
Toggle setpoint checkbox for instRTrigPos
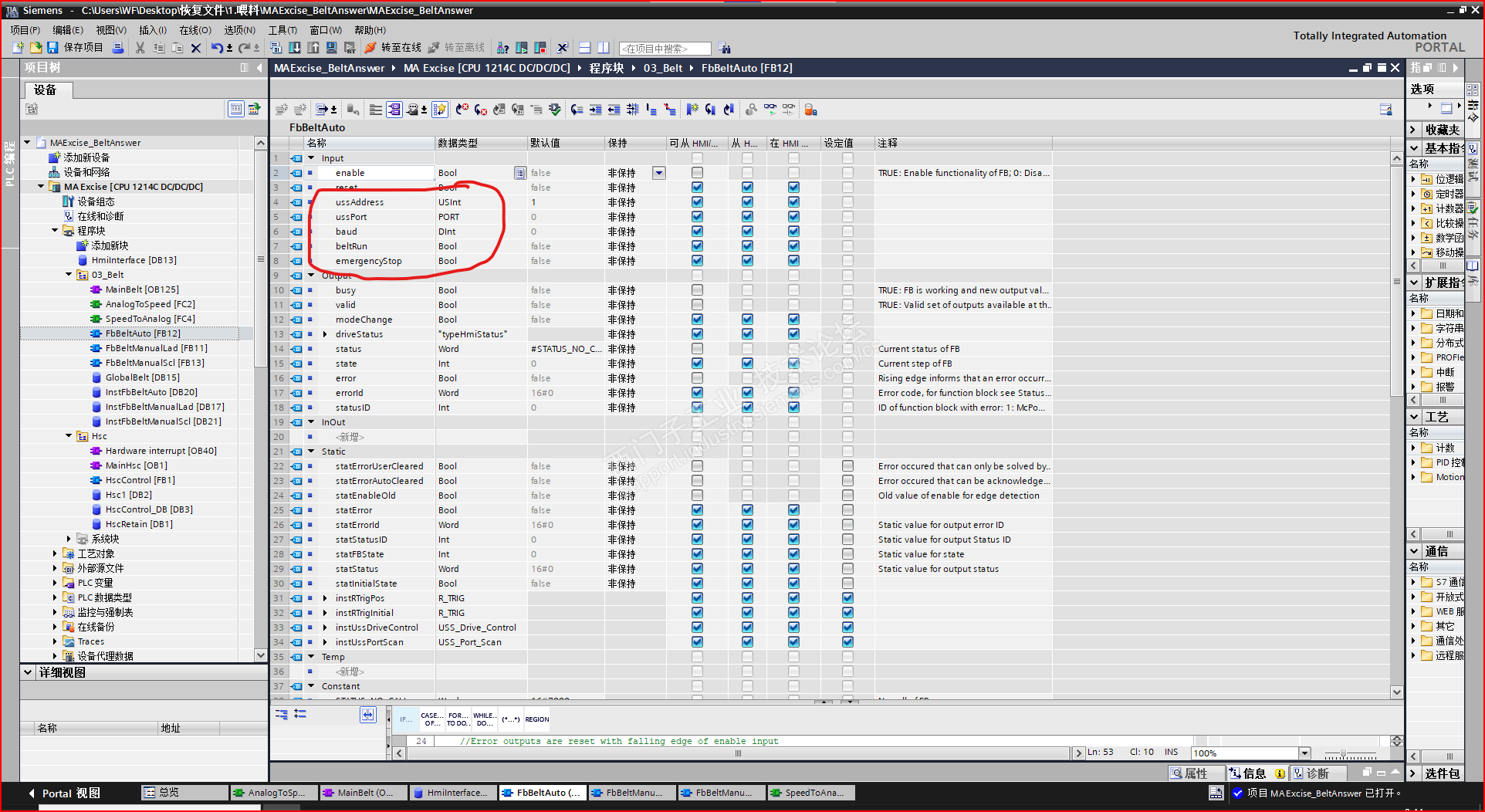pos(847,598)
